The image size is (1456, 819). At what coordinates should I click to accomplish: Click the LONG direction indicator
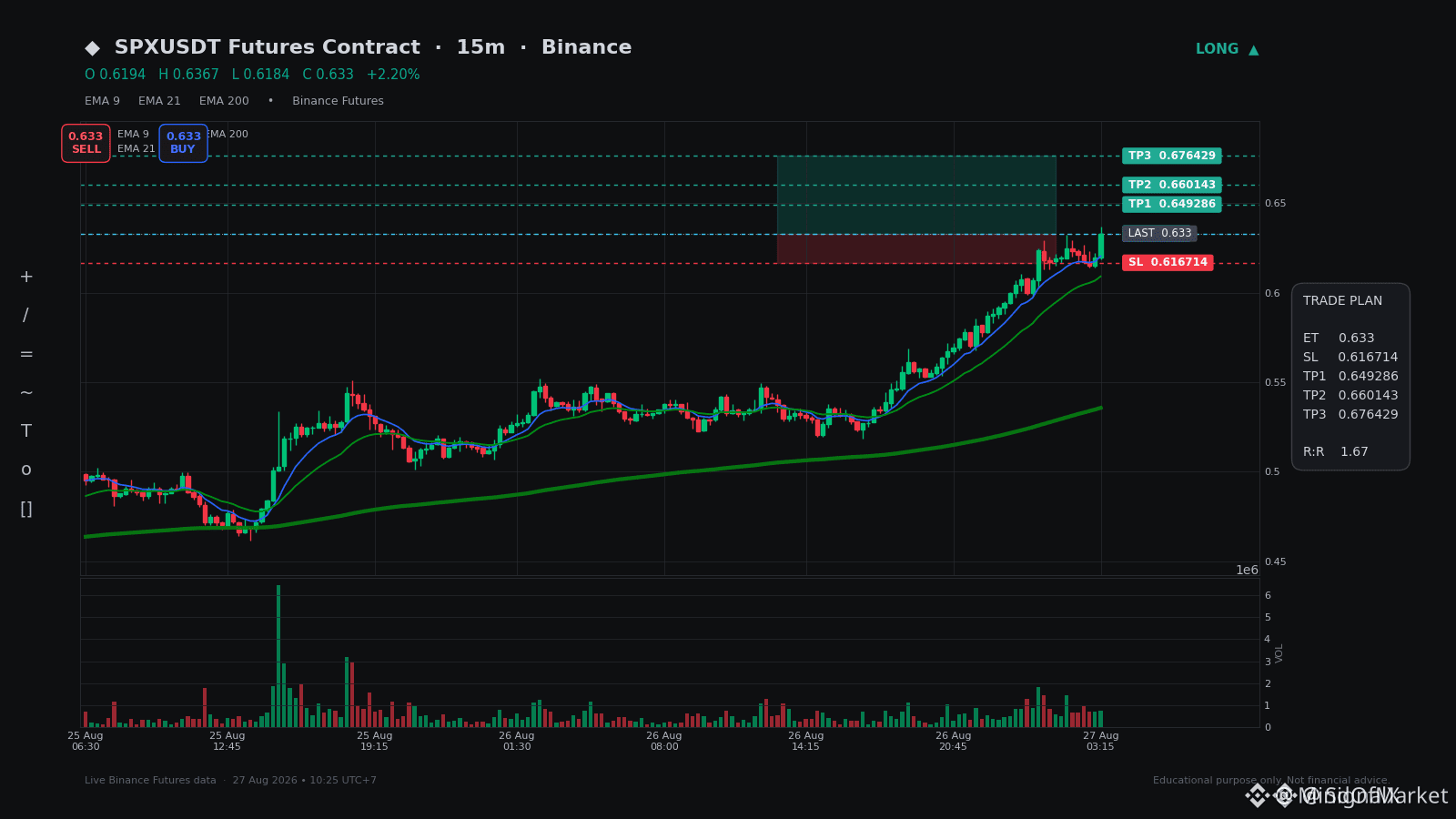[x=1227, y=49]
